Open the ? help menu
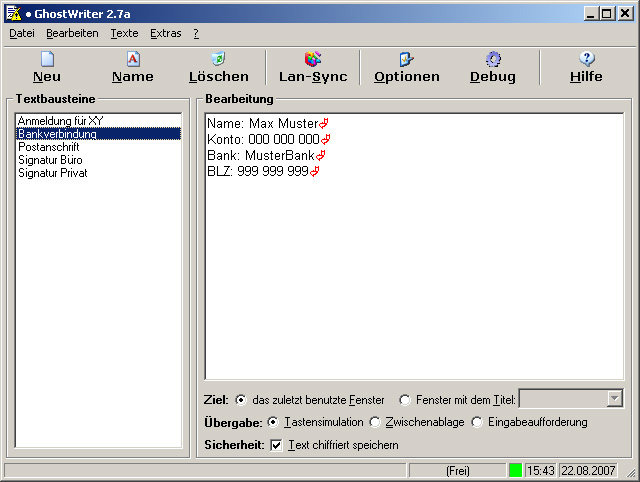Image resolution: width=640 pixels, height=482 pixels. click(x=196, y=33)
